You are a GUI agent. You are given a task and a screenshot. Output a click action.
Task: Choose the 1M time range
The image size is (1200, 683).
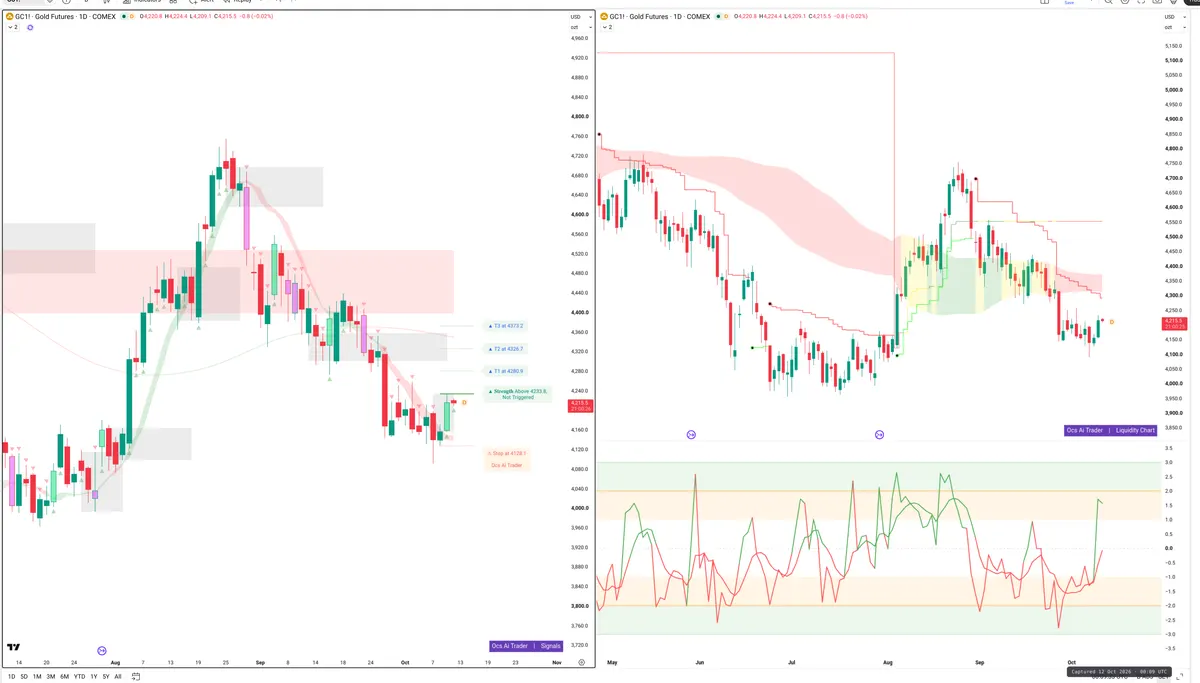[x=37, y=676]
